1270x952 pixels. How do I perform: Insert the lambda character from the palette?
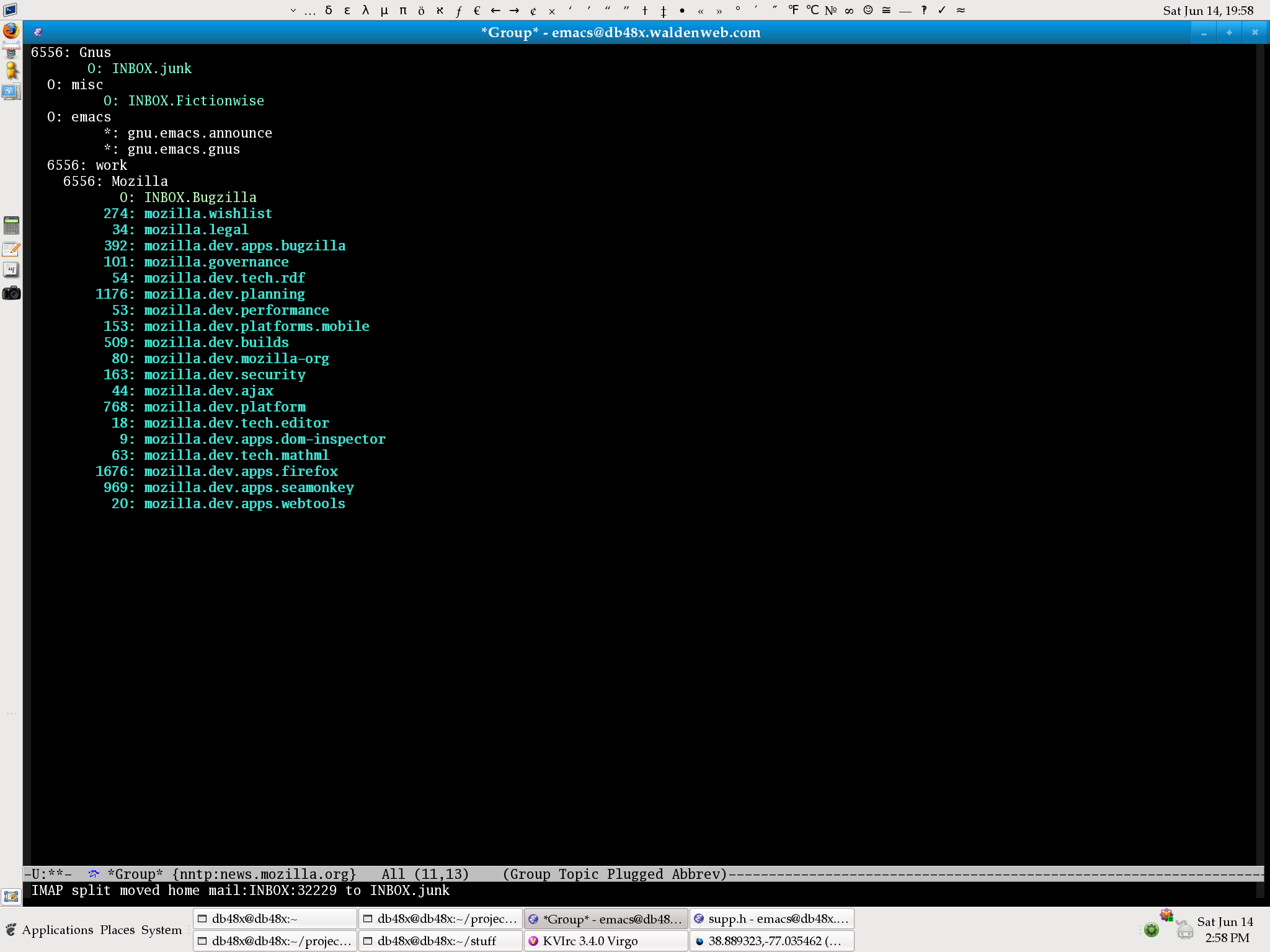[366, 10]
